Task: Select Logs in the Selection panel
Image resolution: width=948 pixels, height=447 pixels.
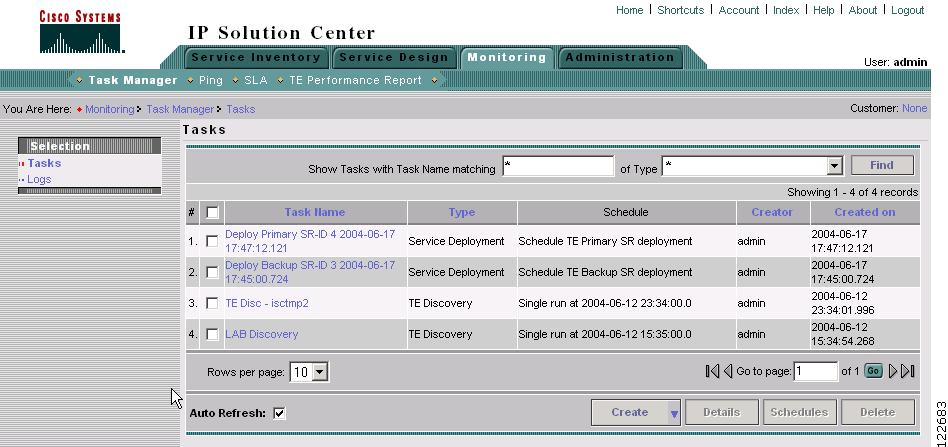Action: click(x=39, y=179)
